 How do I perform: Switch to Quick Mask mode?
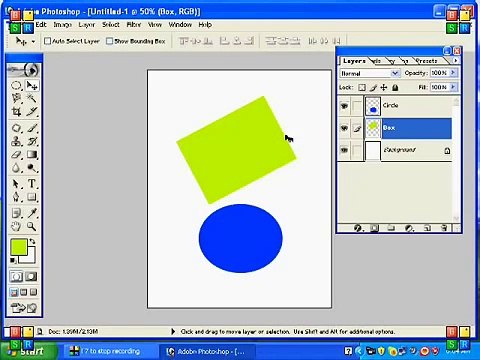(31, 276)
